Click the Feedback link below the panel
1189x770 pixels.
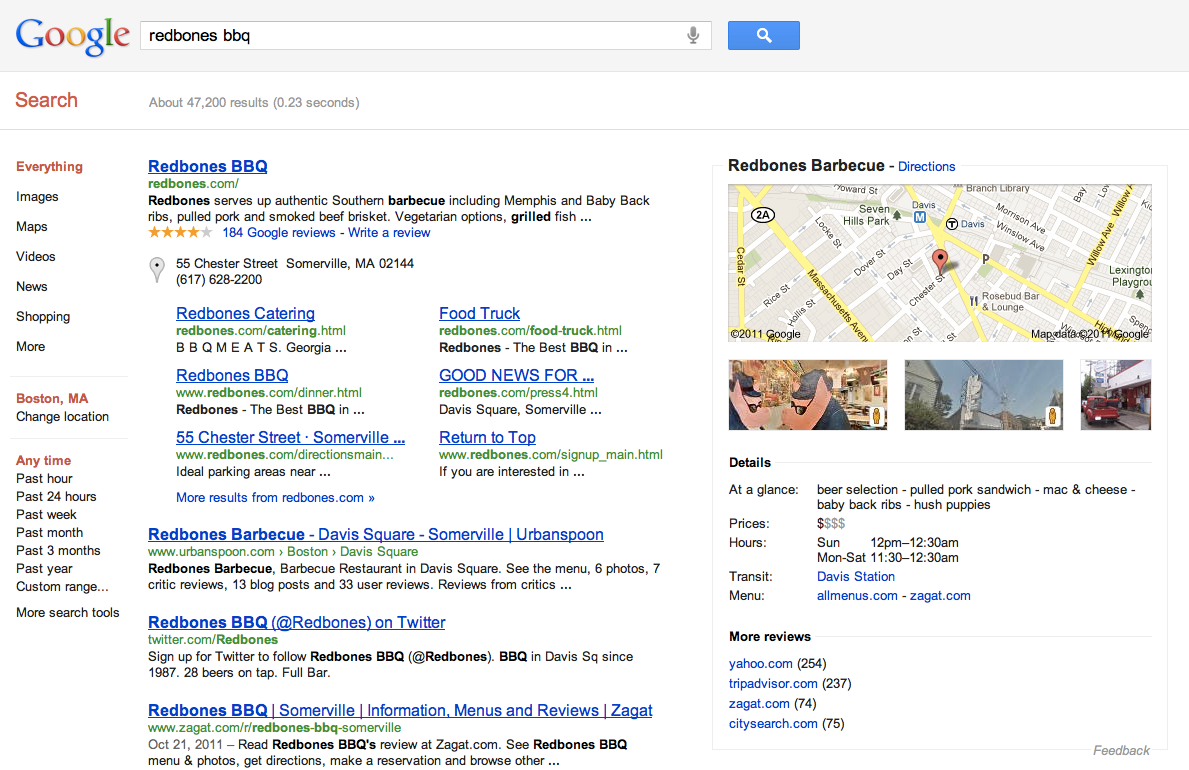coord(1121,751)
